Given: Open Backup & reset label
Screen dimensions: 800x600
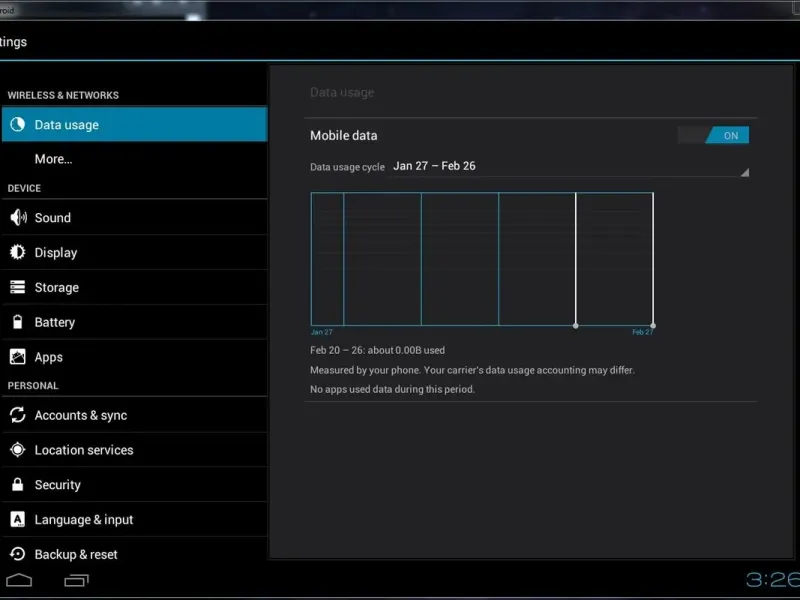Looking at the screenshot, I should click(76, 555).
